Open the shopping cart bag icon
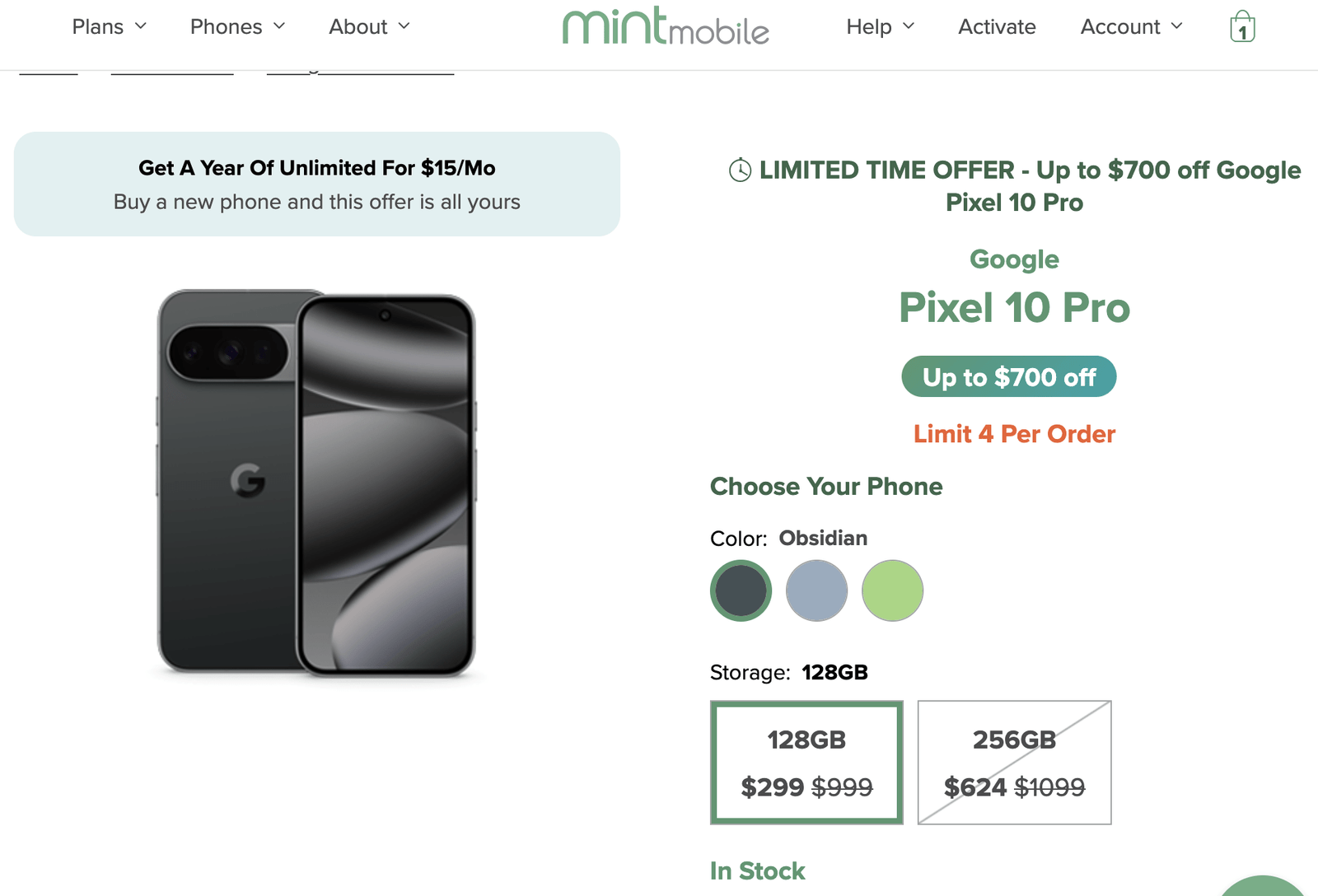 pyautogui.click(x=1242, y=27)
